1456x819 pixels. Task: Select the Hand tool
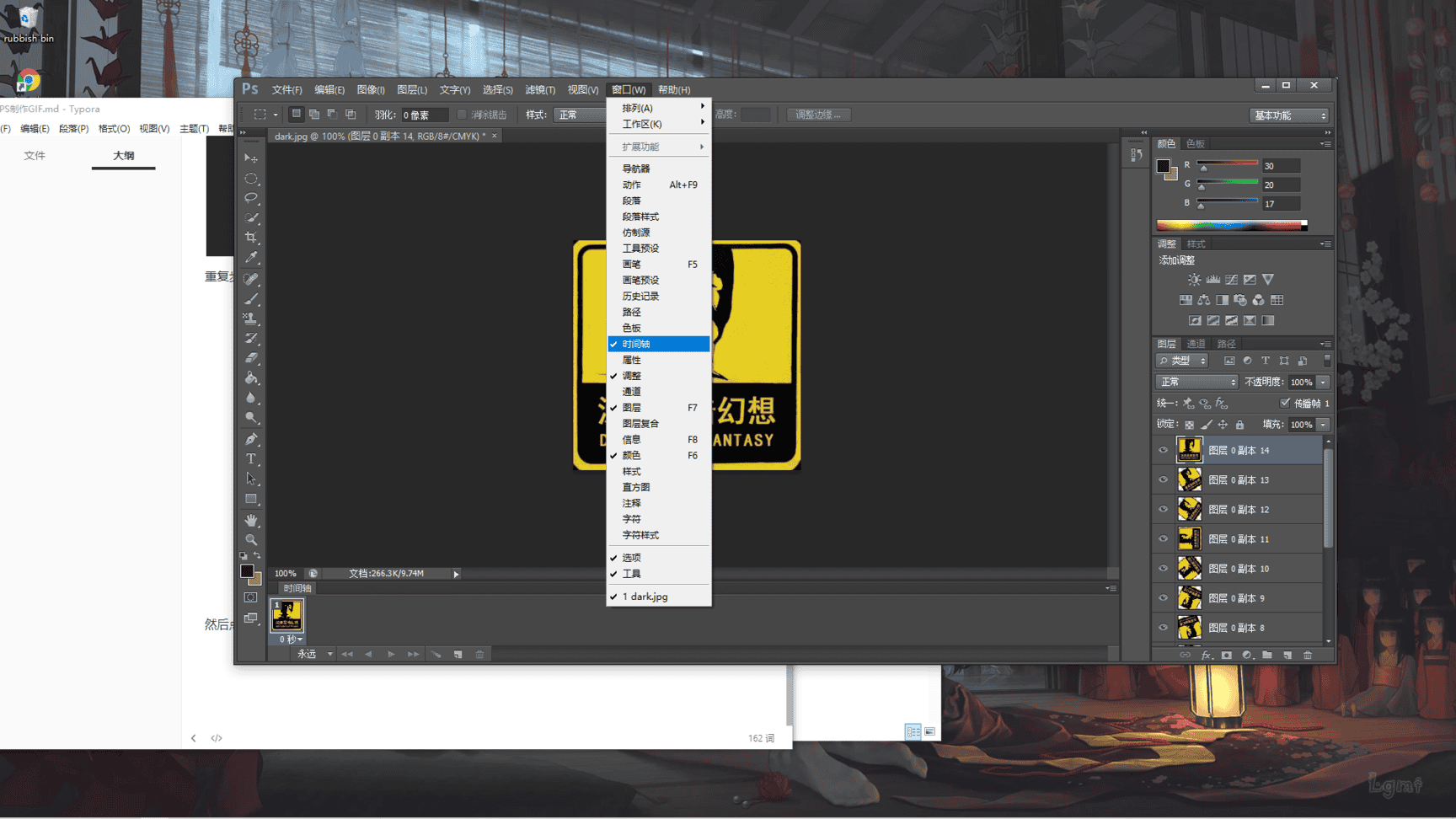coord(251,520)
